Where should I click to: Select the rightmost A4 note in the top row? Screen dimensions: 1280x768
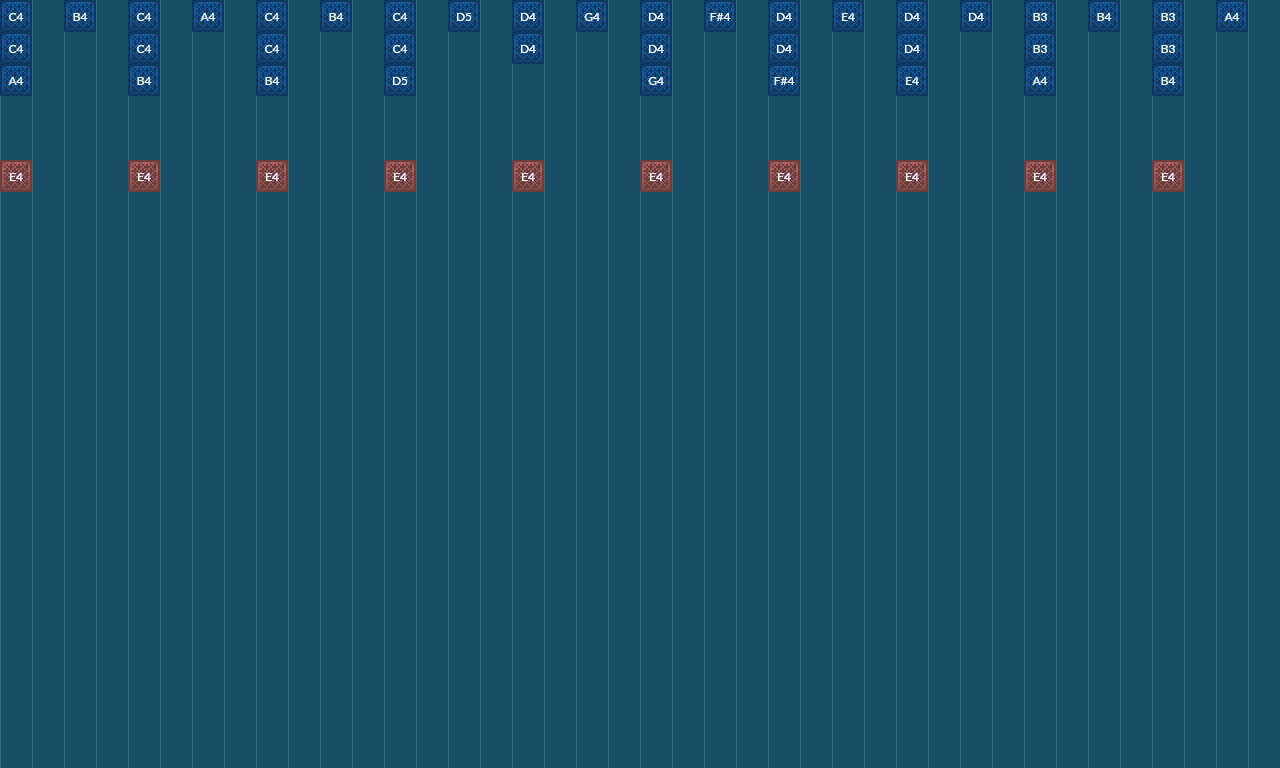pos(1232,16)
